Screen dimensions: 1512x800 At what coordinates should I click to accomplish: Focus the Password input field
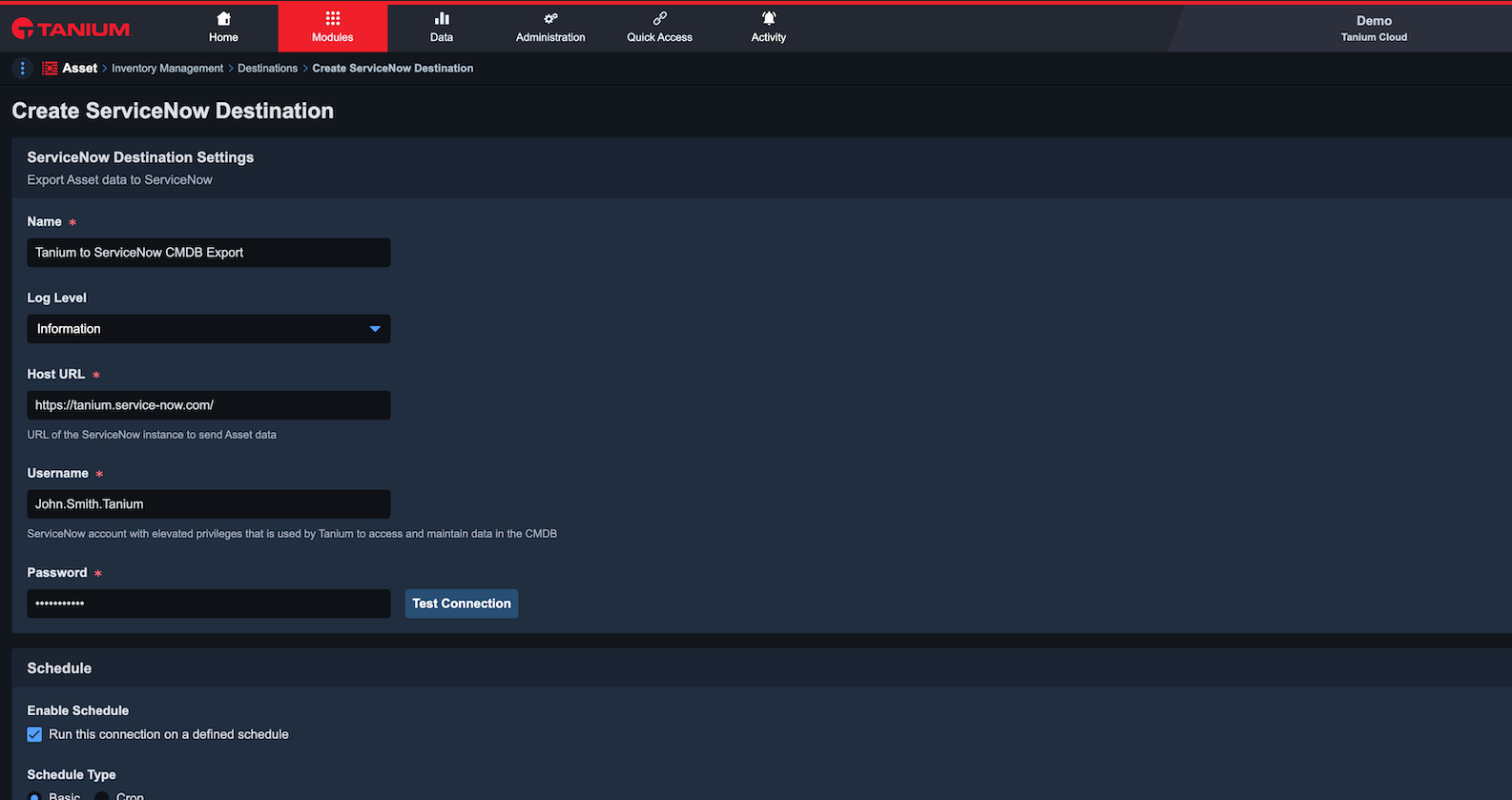[209, 604]
